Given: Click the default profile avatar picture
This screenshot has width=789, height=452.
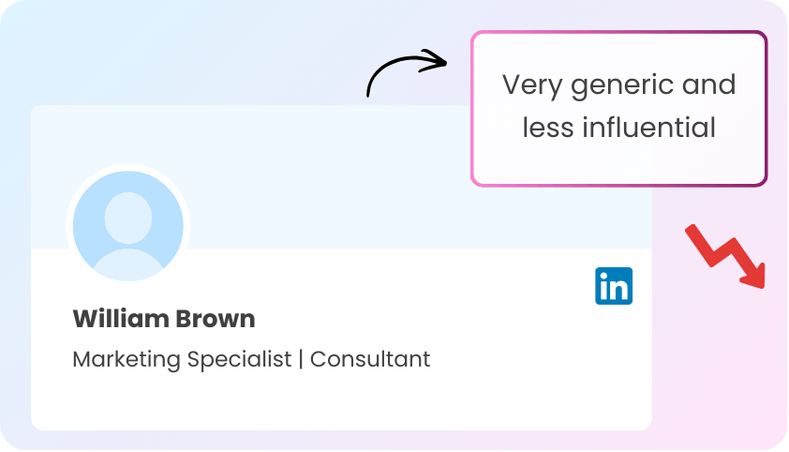Looking at the screenshot, I should click(128, 225).
